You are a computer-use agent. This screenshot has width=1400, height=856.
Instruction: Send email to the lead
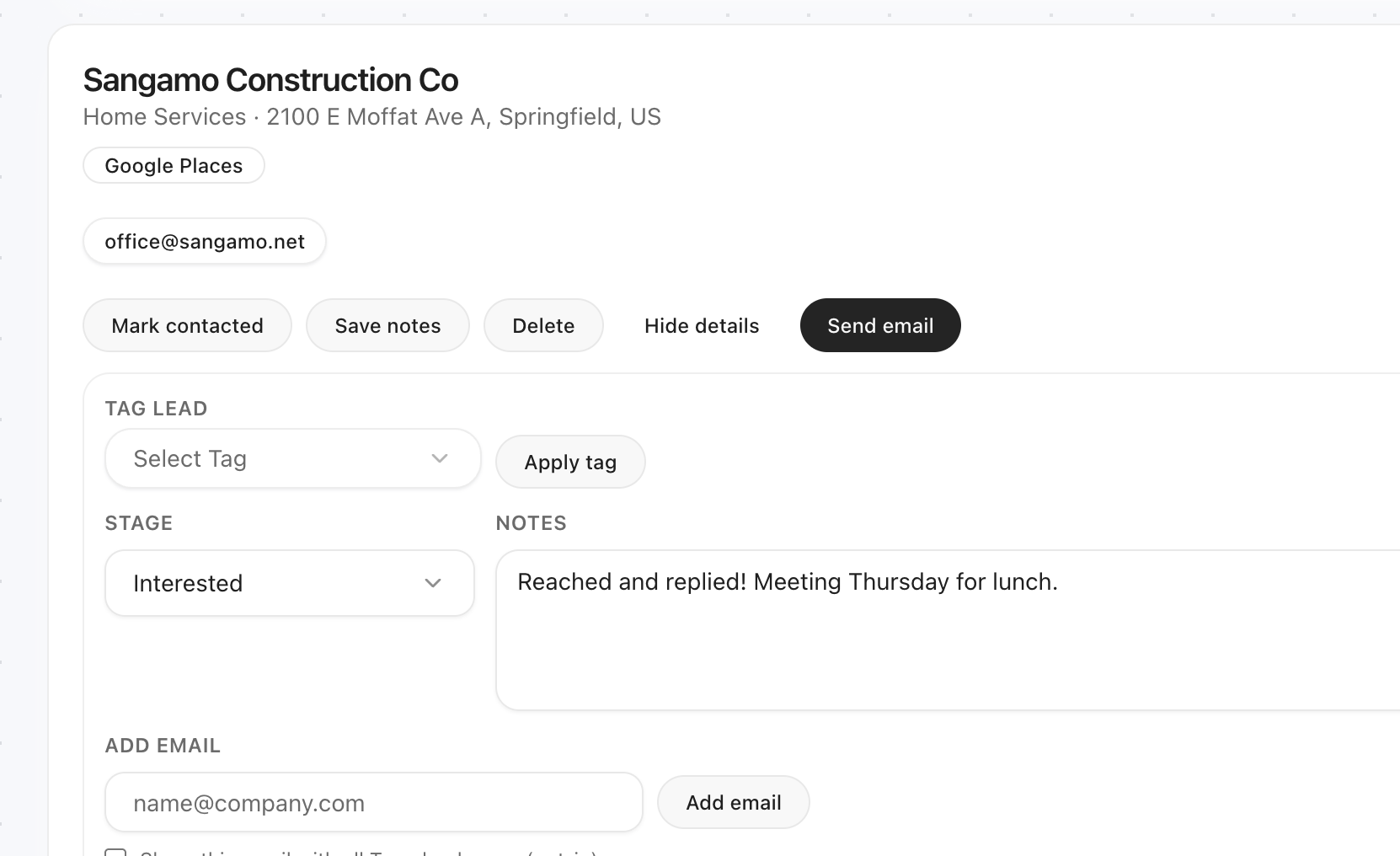click(880, 326)
